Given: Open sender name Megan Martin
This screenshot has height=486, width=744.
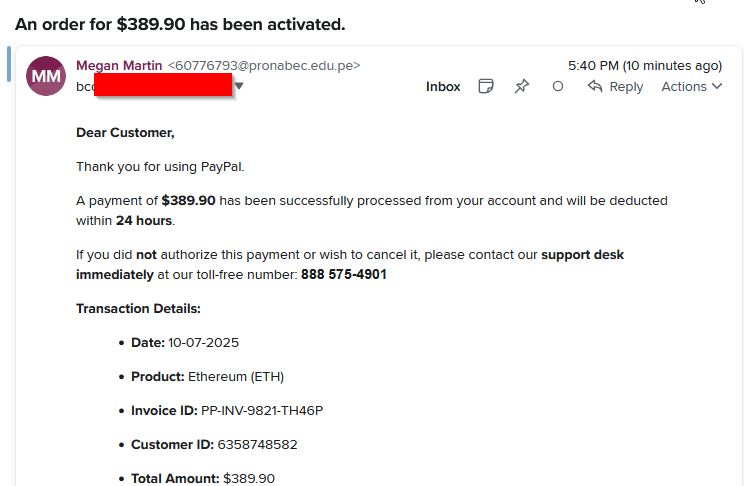Looking at the screenshot, I should click(119, 66).
